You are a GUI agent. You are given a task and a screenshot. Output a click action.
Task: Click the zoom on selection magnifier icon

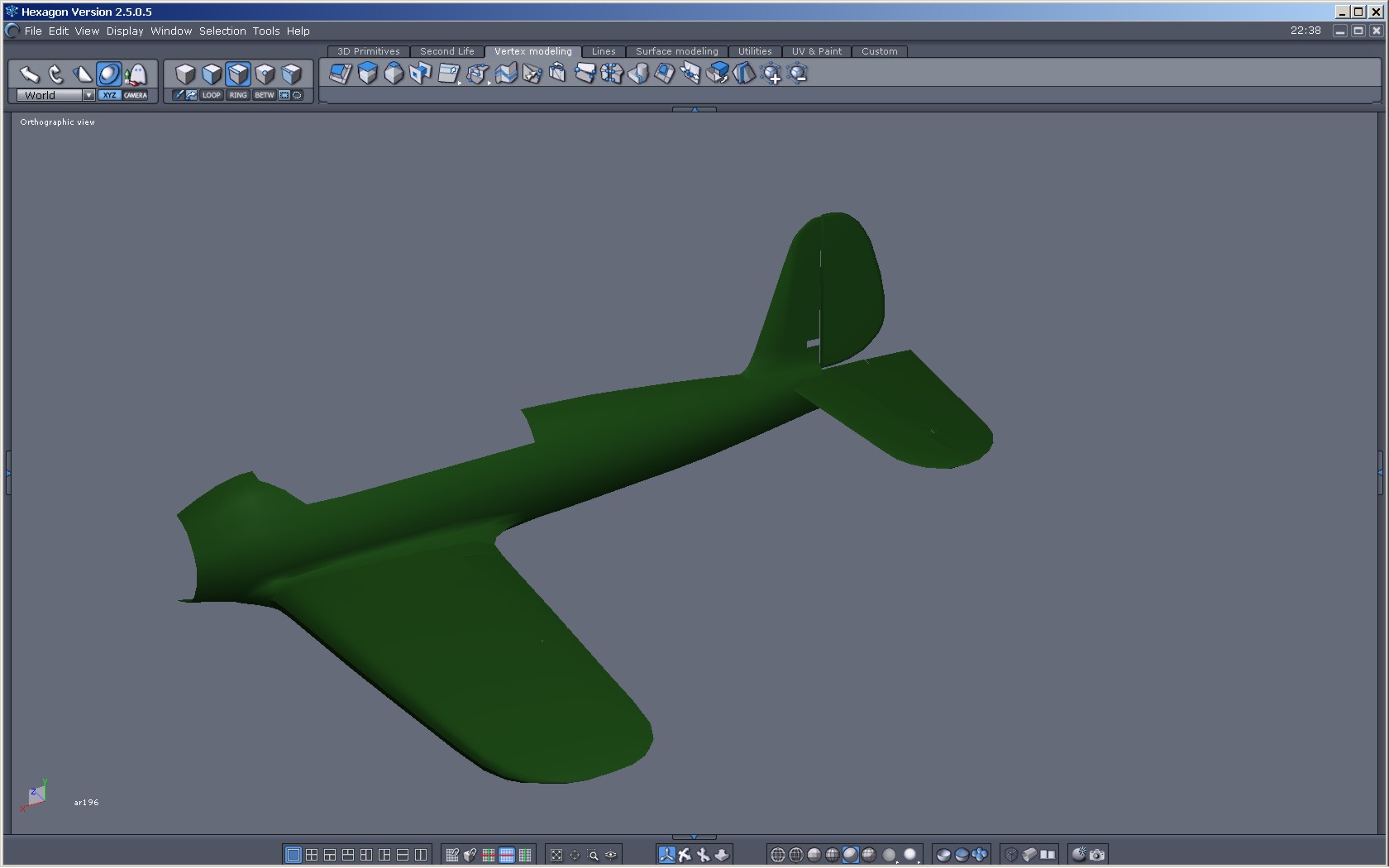(x=593, y=855)
